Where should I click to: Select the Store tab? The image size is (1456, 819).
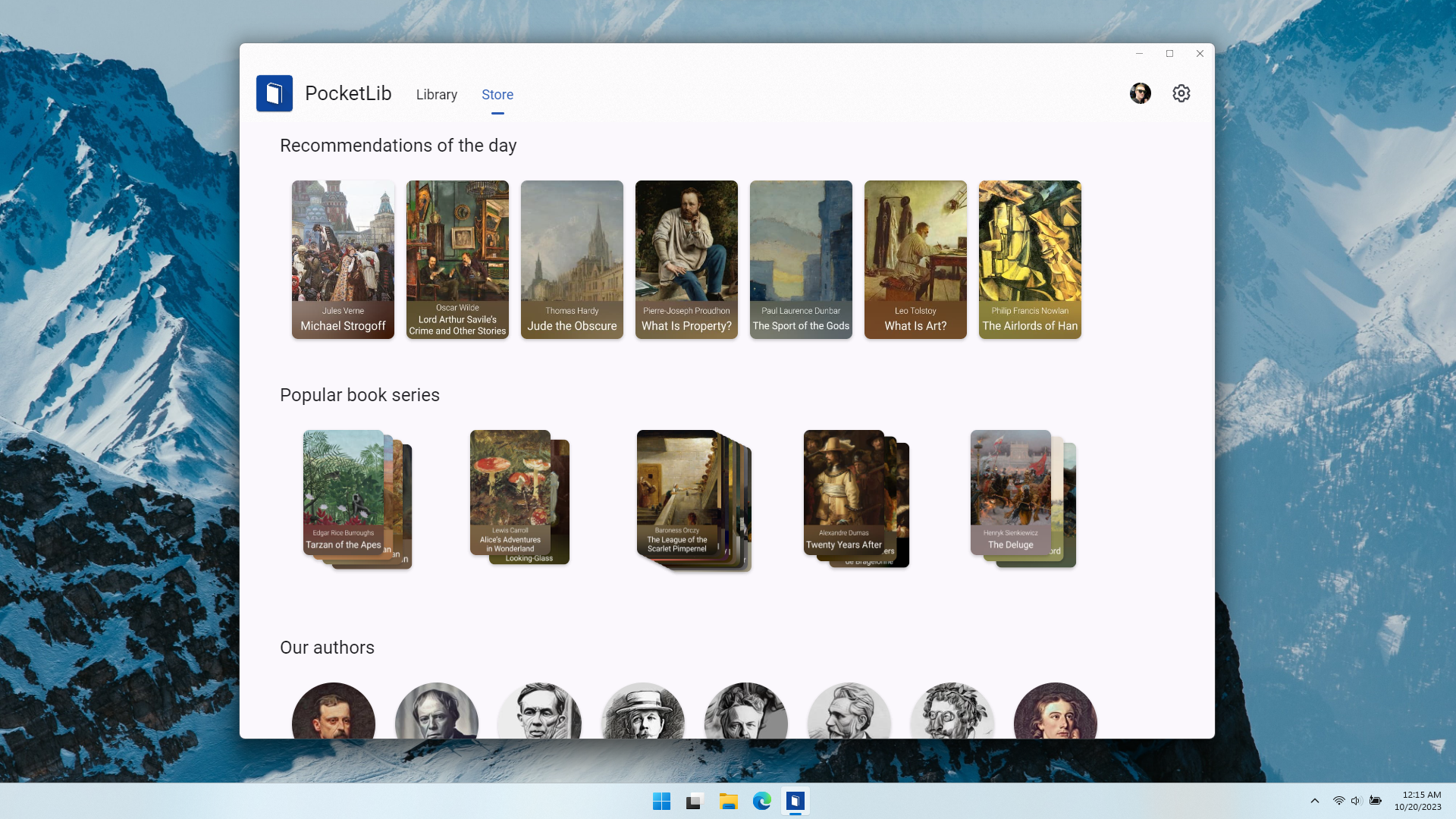pos(497,95)
